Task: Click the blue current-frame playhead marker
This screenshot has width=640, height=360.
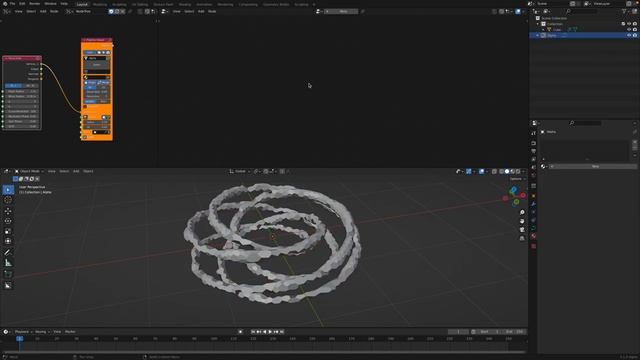Action: (19, 338)
